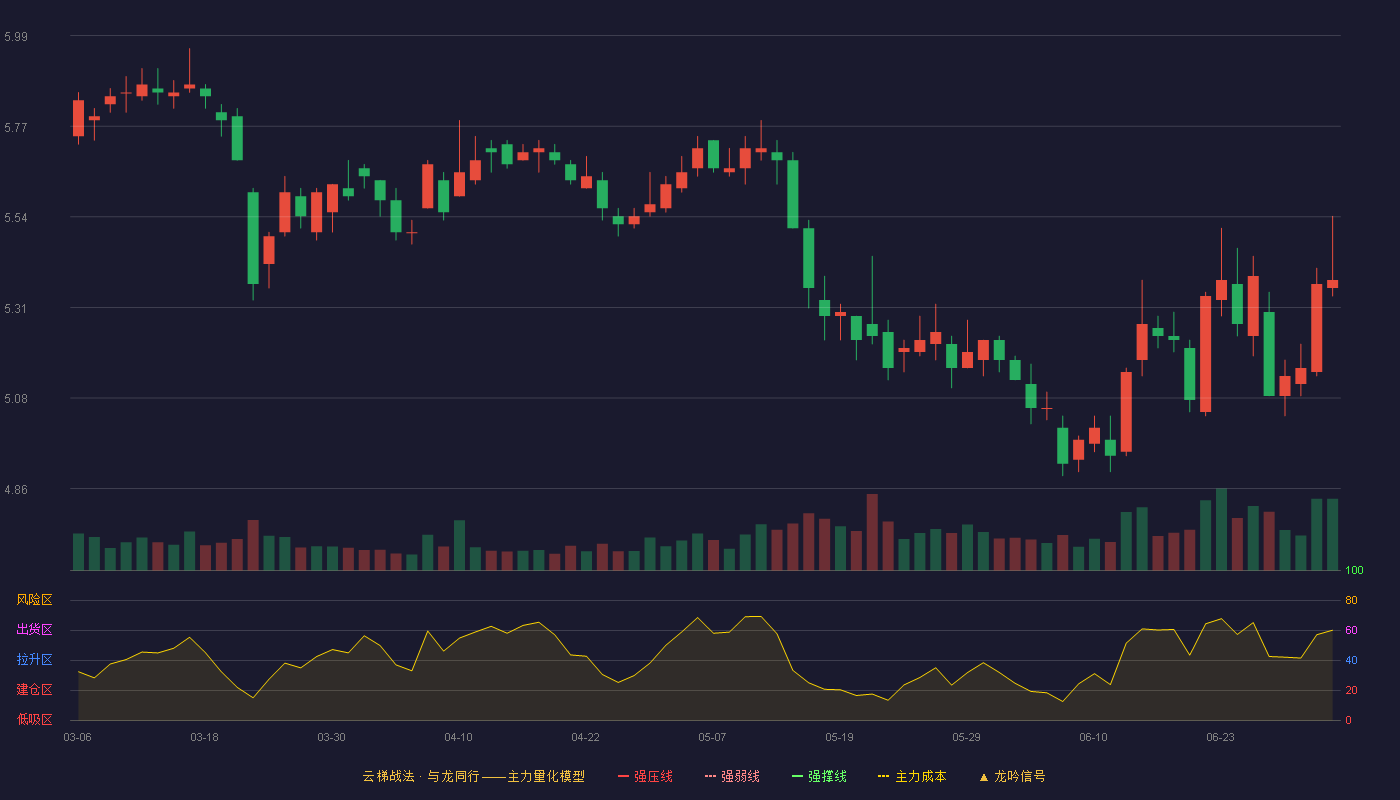1400x800 pixels.
Task: Click the 风险区 zone label
Action: coord(34,600)
